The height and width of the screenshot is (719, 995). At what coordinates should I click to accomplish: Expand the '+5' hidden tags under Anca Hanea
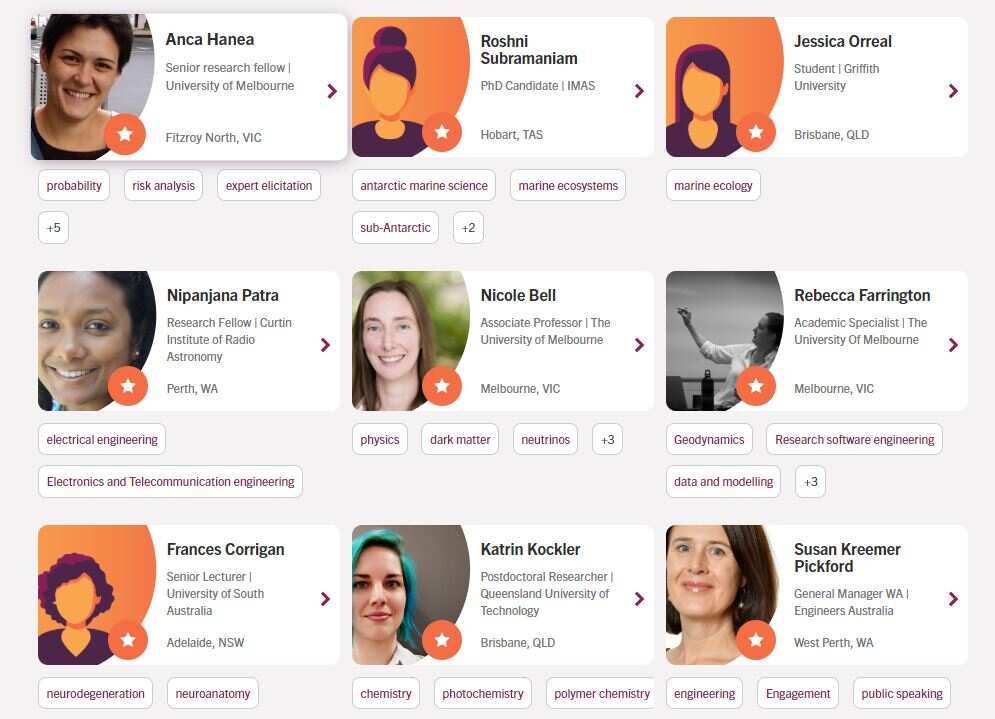click(x=53, y=227)
